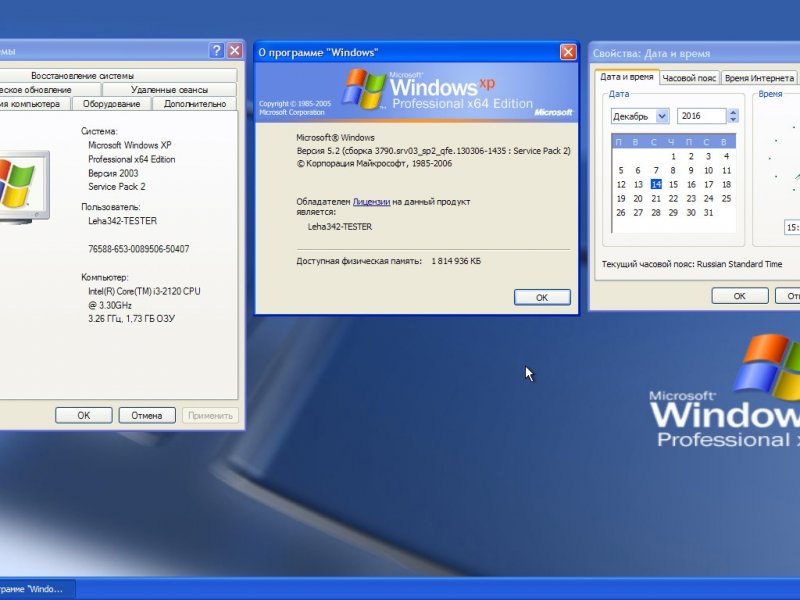Select day 24 in the calendar

[x=709, y=198]
